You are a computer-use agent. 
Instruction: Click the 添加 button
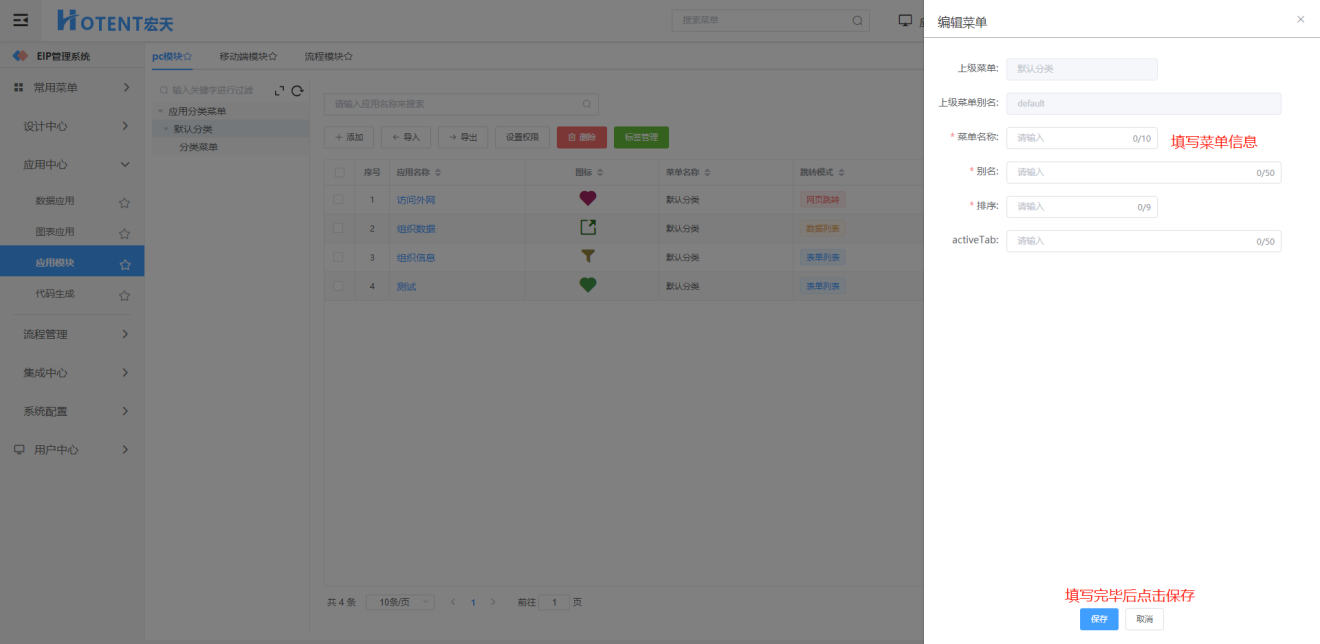[x=349, y=137]
